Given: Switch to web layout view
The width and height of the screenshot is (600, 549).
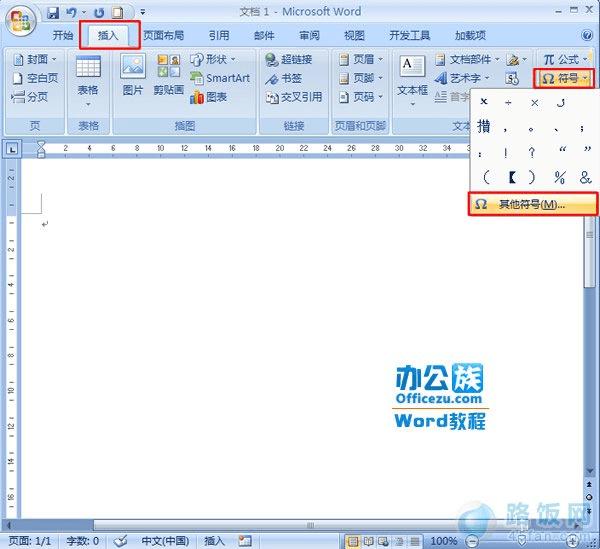Looking at the screenshot, I should [x=383, y=541].
